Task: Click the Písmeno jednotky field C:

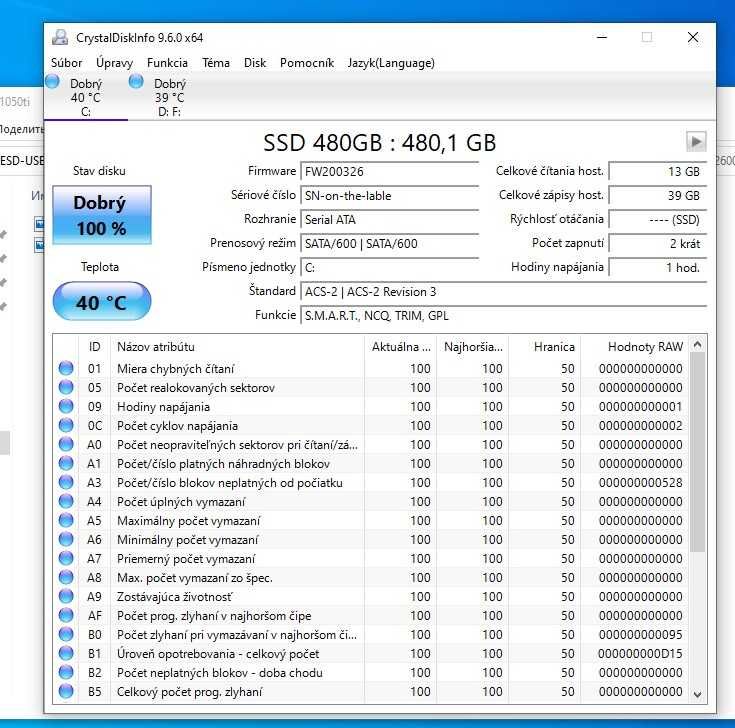Action: coord(389,268)
